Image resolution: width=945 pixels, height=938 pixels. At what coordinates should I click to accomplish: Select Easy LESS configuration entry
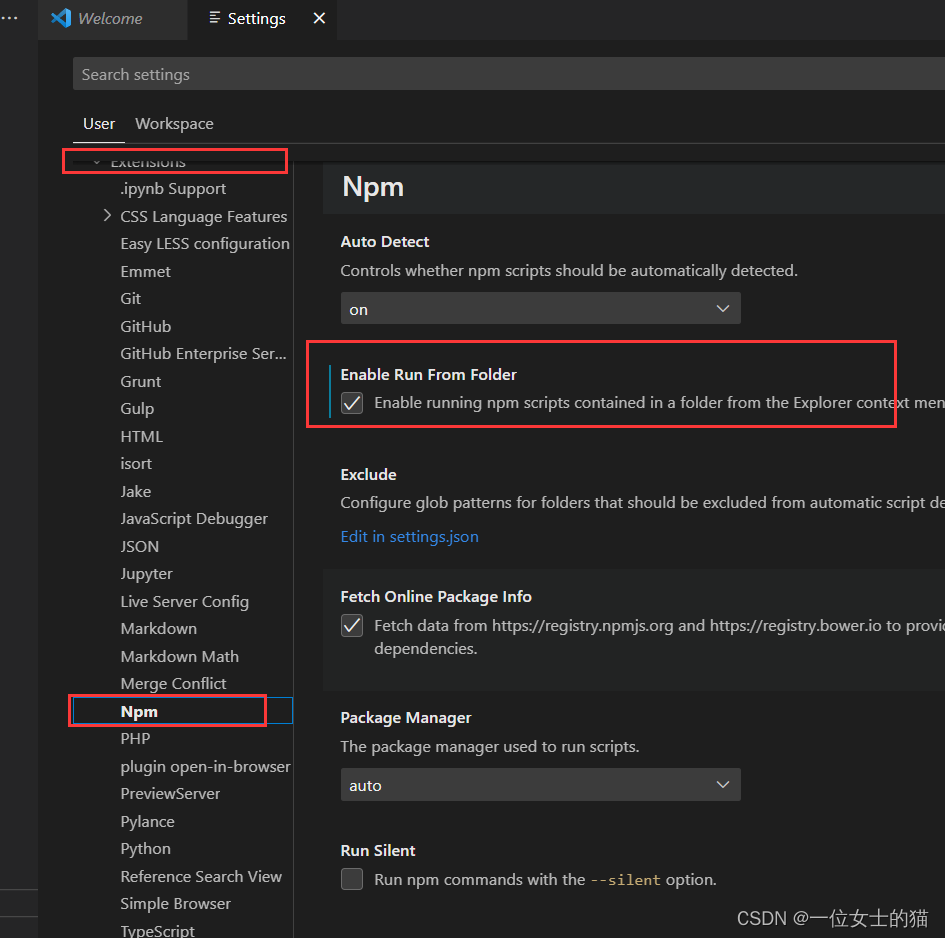tap(205, 244)
